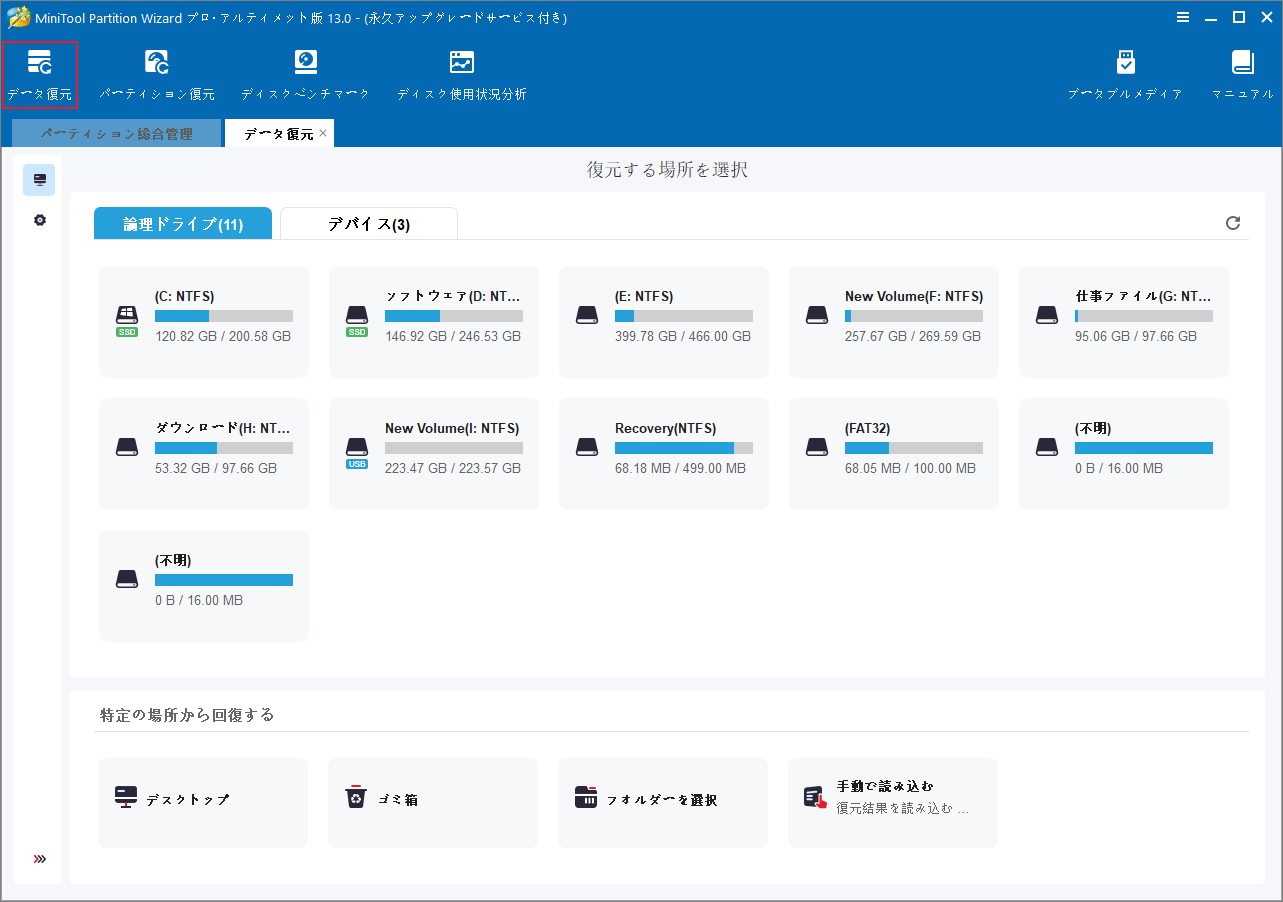Close the データ復元 tab
Screen dimensions: 1283x902
pos(323,131)
